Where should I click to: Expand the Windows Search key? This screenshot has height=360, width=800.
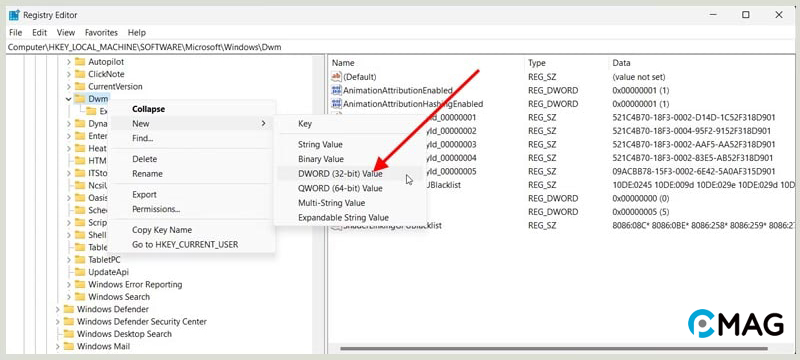click(68, 297)
